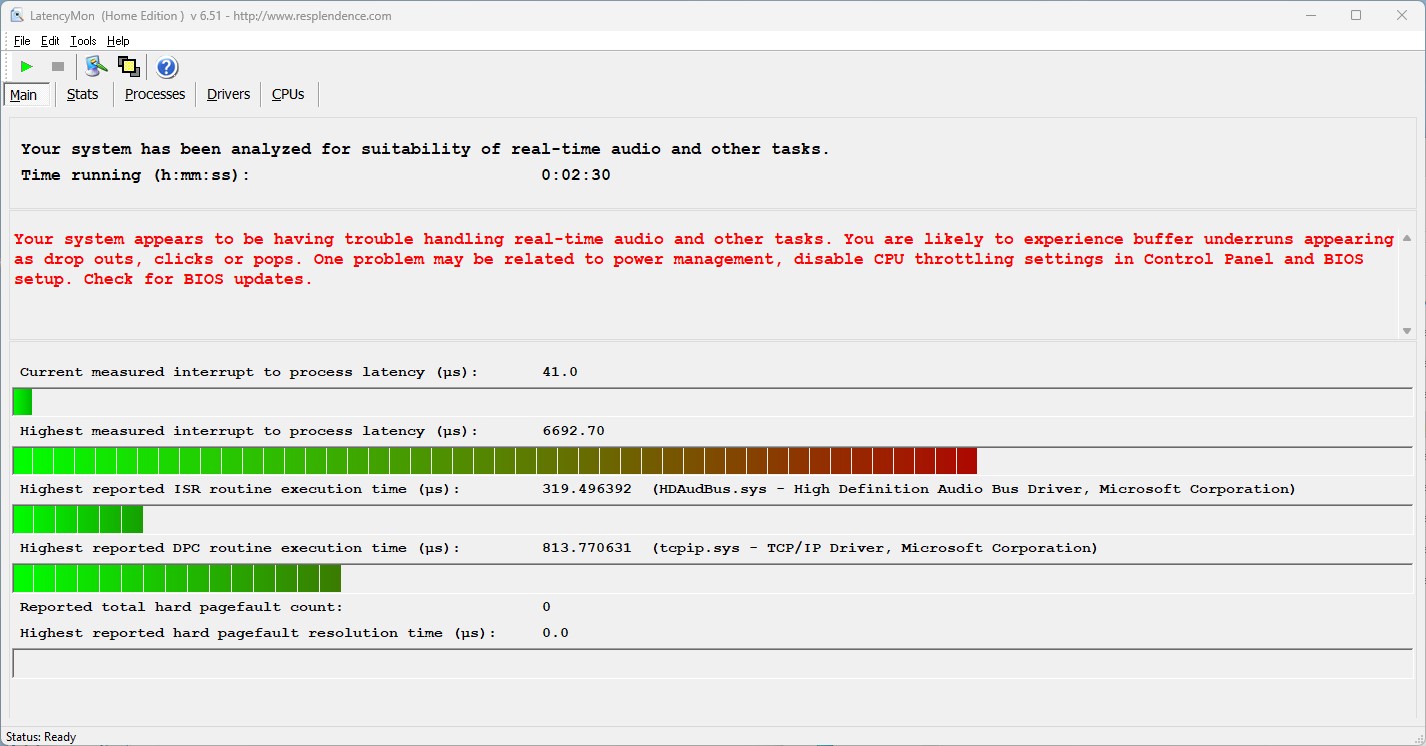Open the options icon in the toolbar
Screen dimensions: 1426x746
(96, 67)
